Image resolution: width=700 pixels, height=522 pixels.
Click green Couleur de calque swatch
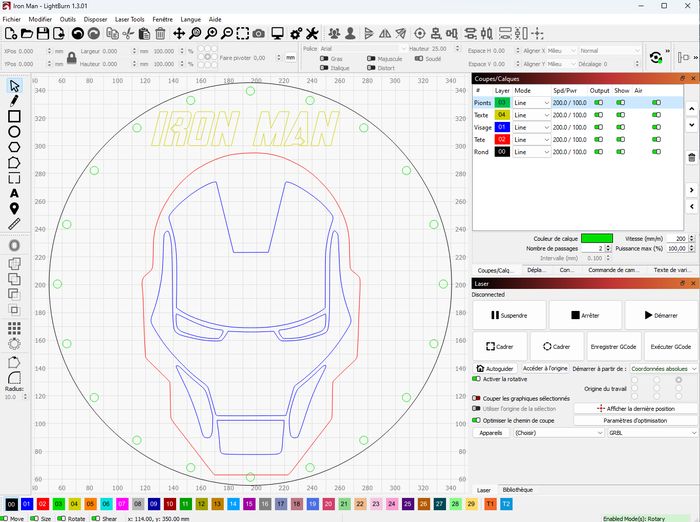(597, 238)
